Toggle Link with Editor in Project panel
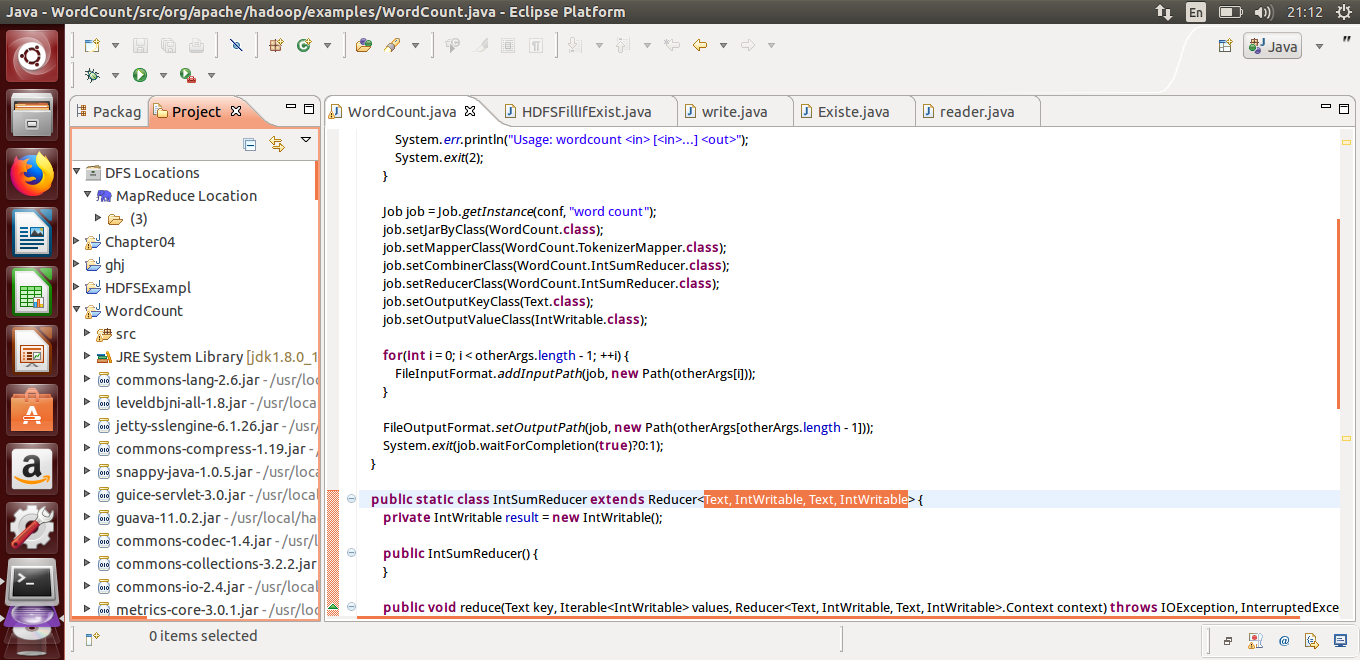1360x660 pixels. 277,144
